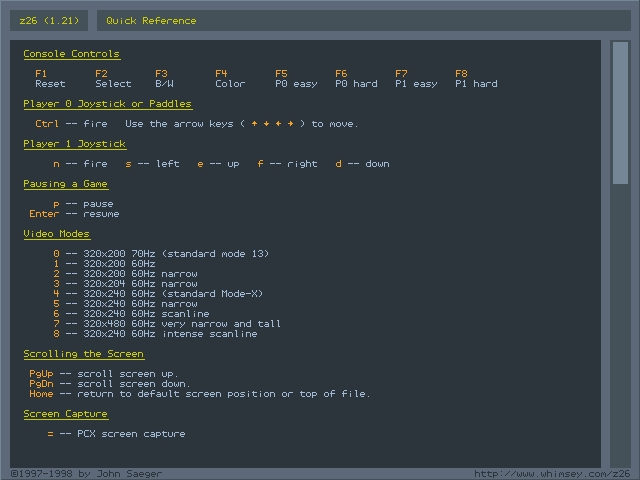Click video mode 1 '320x200 60Hz' line

coord(104,264)
